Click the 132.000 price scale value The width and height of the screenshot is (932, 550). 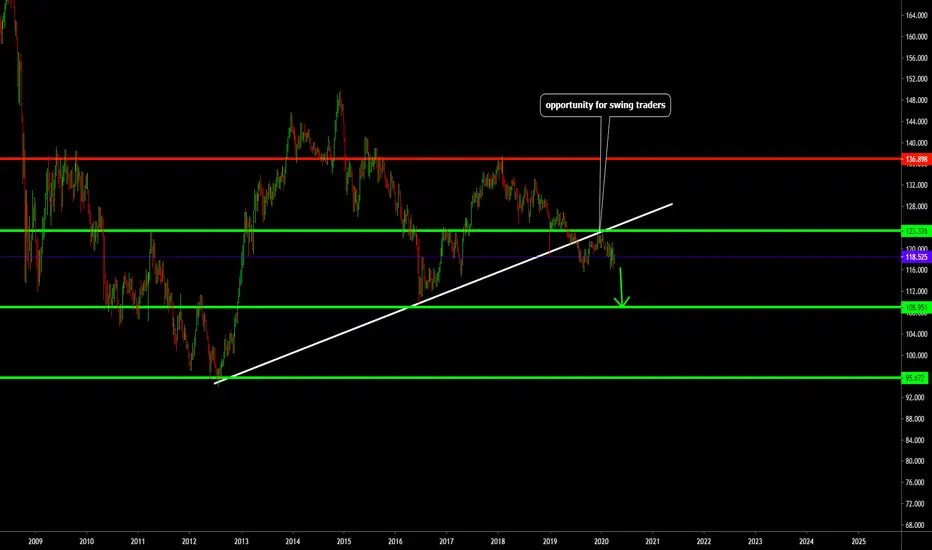[x=917, y=185]
